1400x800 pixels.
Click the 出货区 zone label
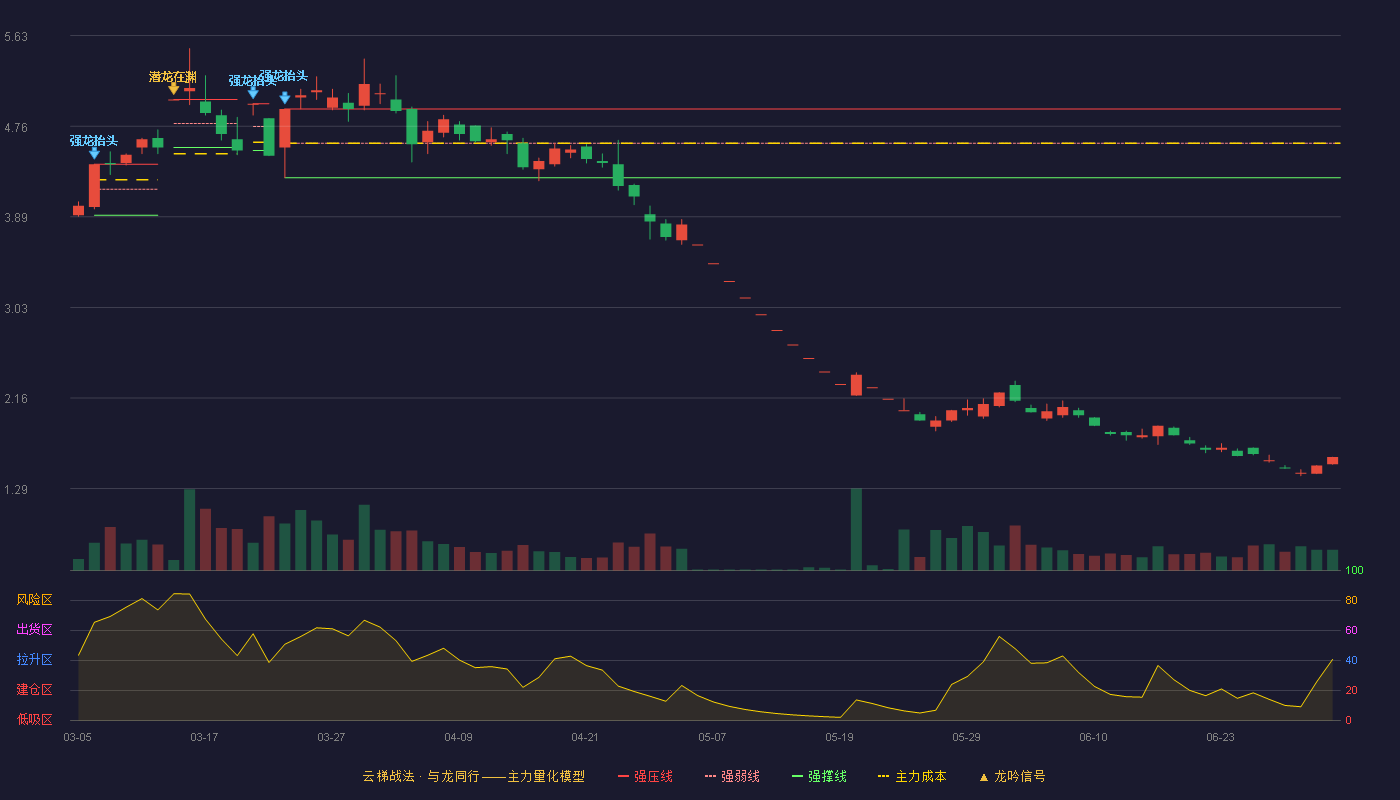coord(34,630)
